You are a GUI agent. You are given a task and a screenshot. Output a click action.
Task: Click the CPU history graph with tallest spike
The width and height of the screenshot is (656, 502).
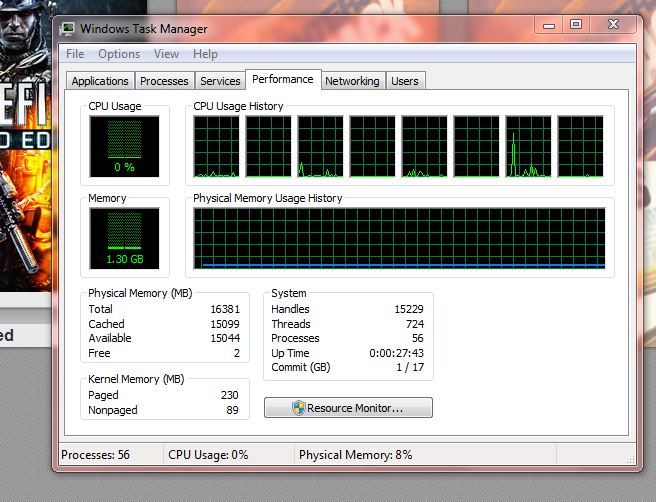(x=528, y=146)
